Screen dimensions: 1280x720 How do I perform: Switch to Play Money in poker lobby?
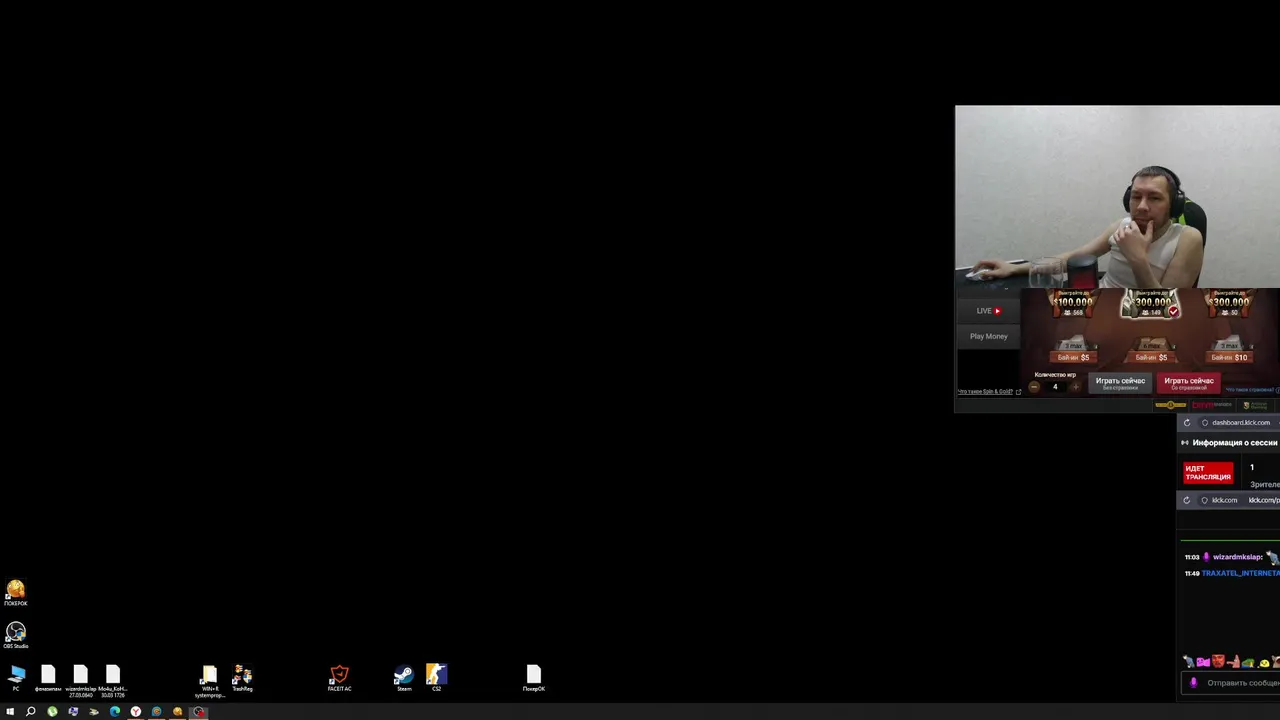tap(988, 336)
